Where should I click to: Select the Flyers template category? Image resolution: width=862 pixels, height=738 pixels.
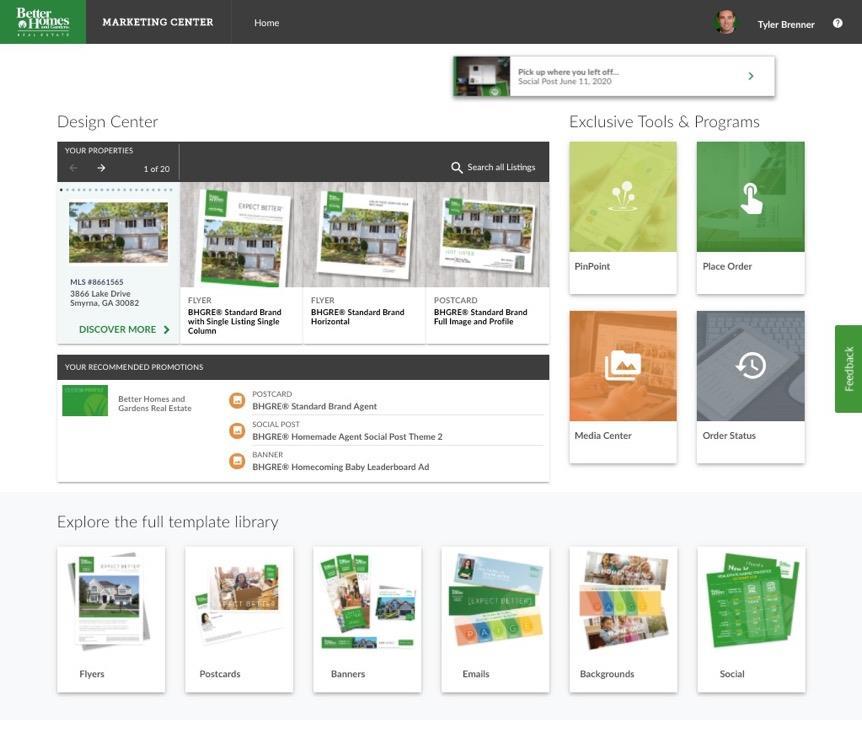pos(111,619)
